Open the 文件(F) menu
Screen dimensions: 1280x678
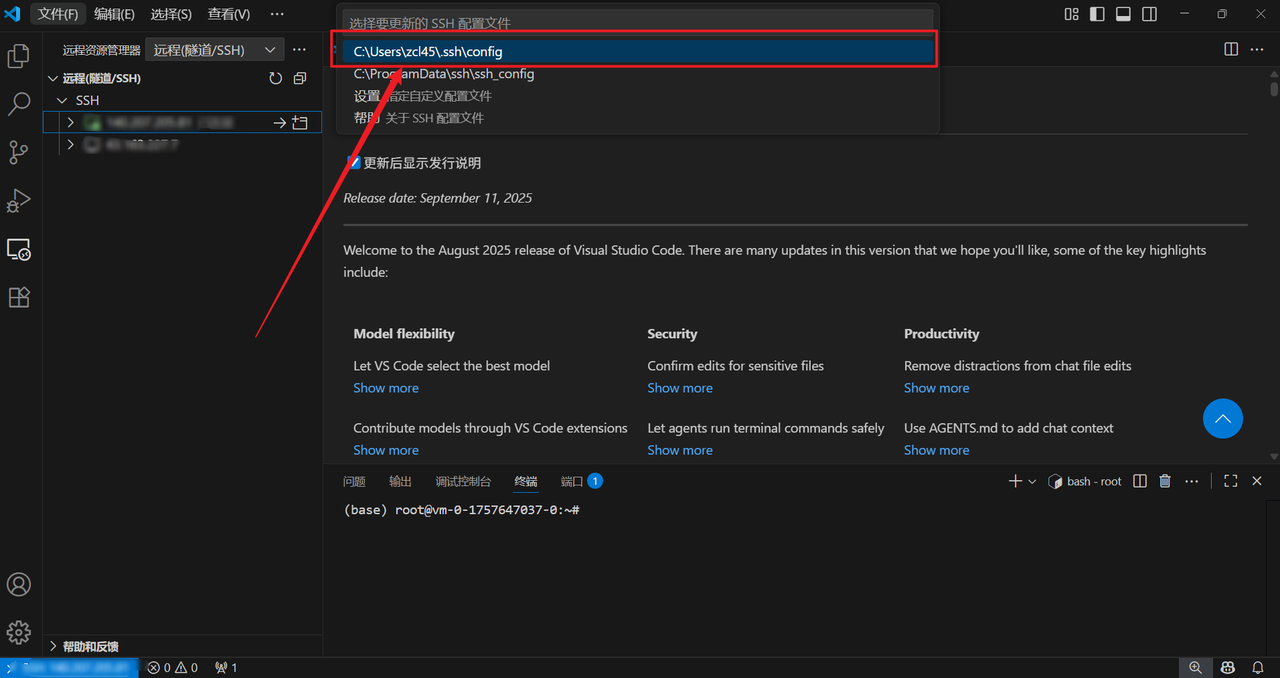point(58,14)
